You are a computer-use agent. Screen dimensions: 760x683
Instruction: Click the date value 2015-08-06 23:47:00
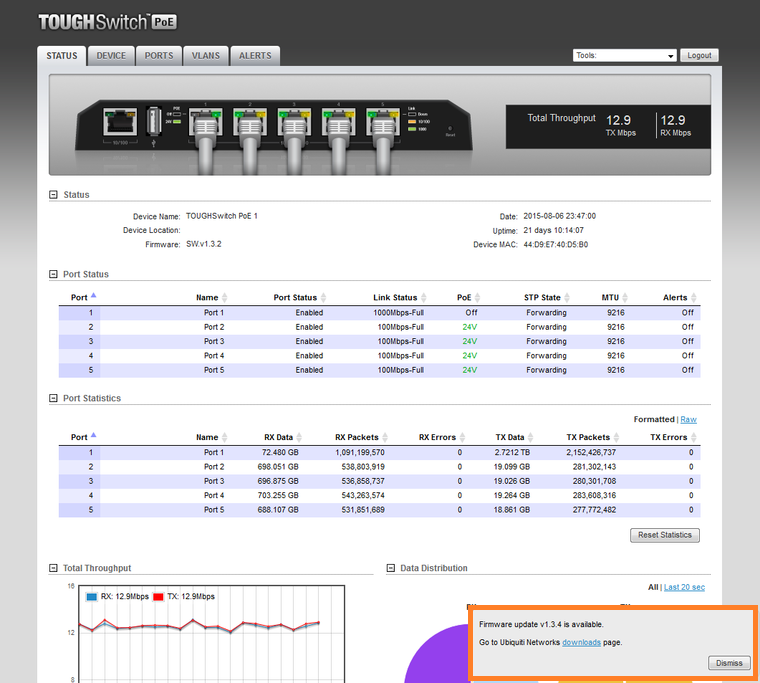coord(559,216)
